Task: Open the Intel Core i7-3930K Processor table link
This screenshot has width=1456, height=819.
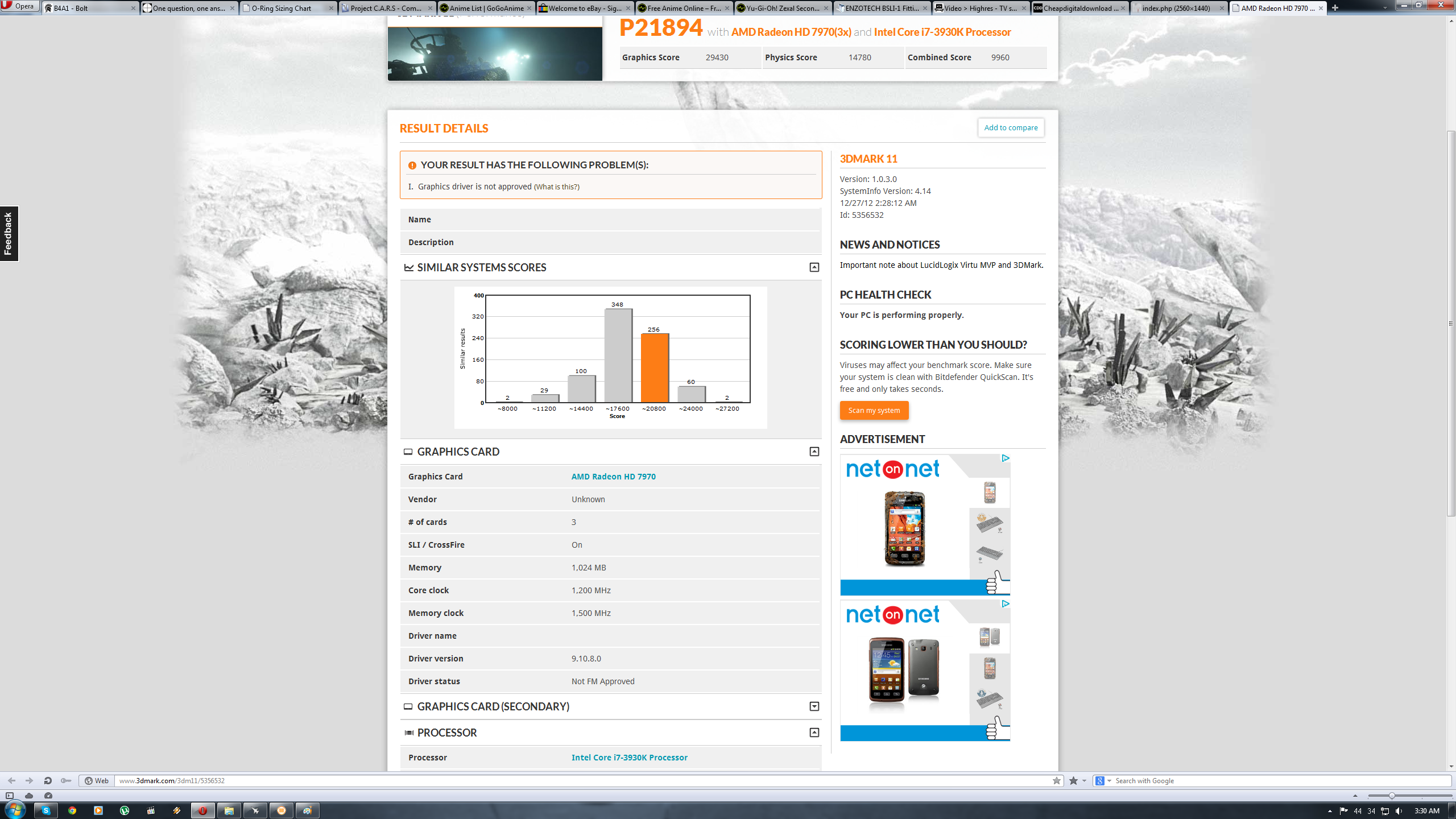Action: click(629, 758)
